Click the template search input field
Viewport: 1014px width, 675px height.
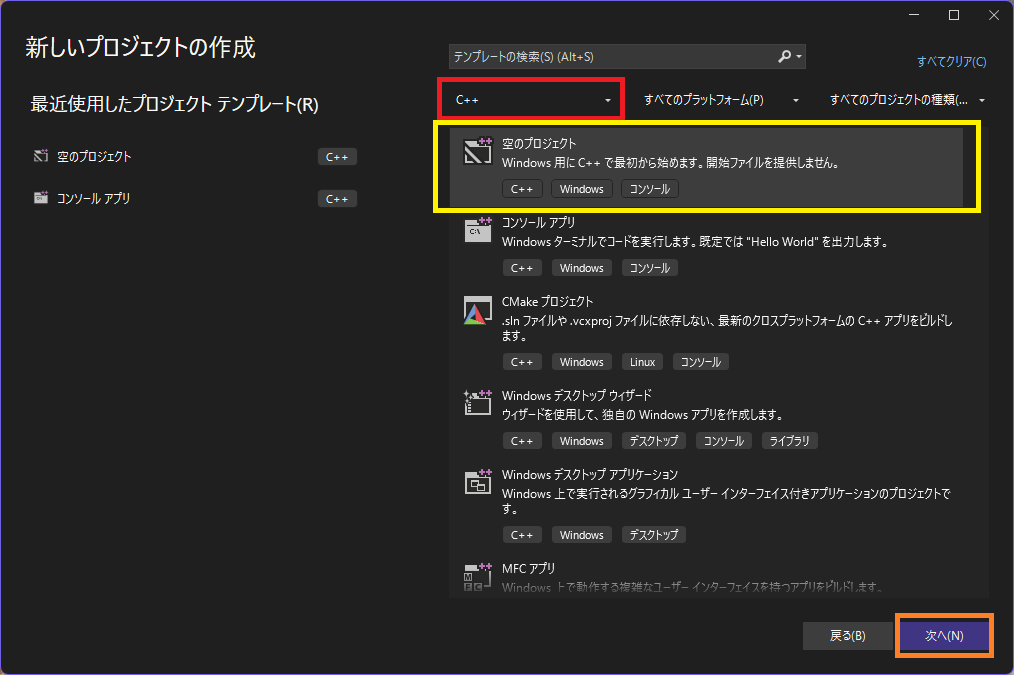coord(600,56)
